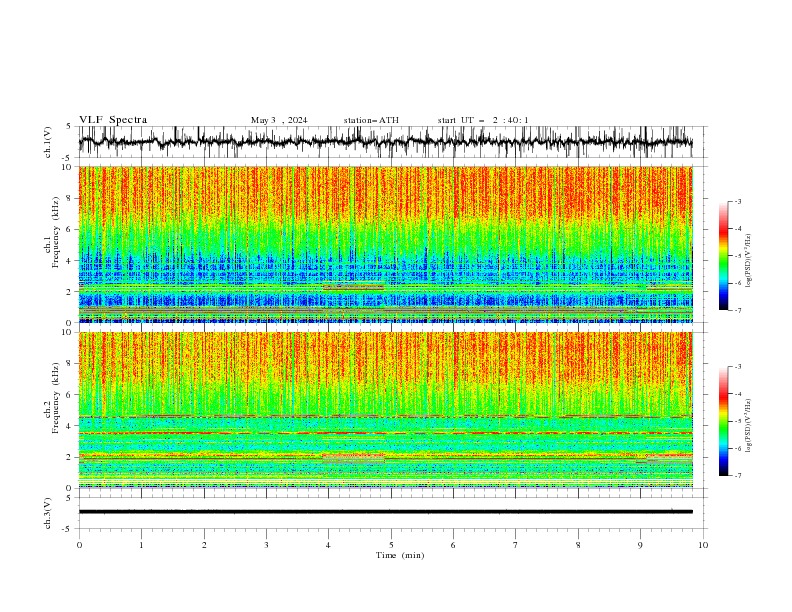Screen dimensions: 792x612
Task: Click the "4" tick on the Time axis
Action: [x=328, y=545]
